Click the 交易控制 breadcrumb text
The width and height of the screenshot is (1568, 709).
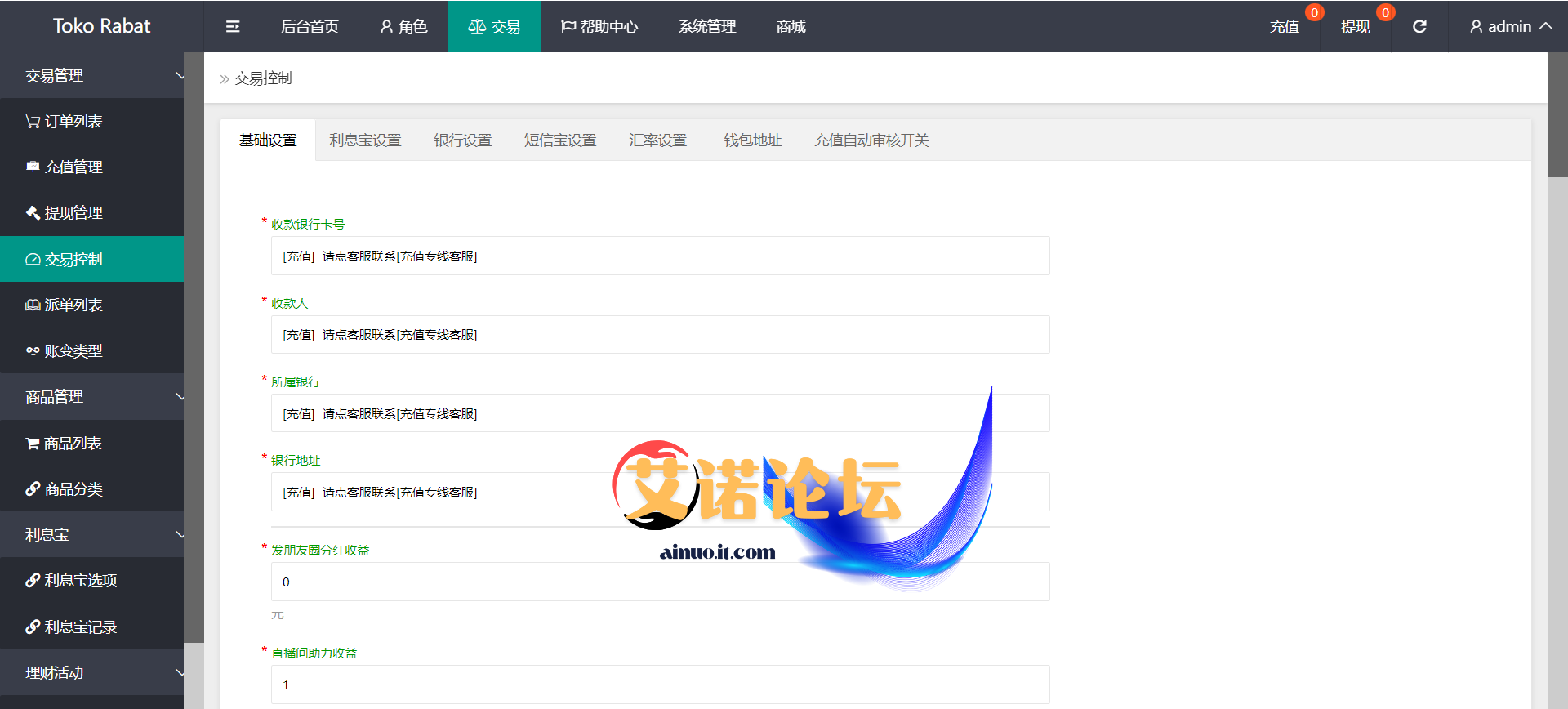coord(263,78)
